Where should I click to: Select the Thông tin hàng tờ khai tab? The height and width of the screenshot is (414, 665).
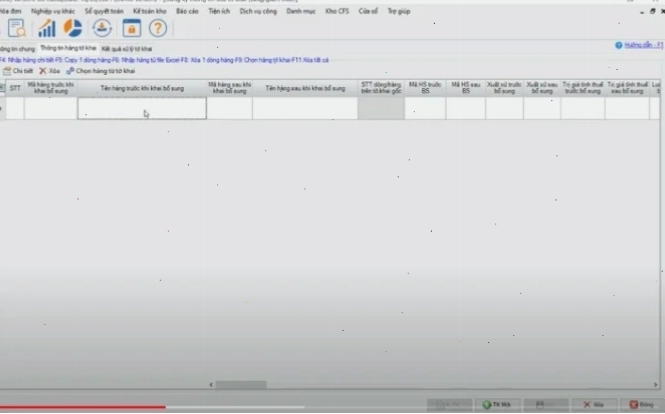68,48
